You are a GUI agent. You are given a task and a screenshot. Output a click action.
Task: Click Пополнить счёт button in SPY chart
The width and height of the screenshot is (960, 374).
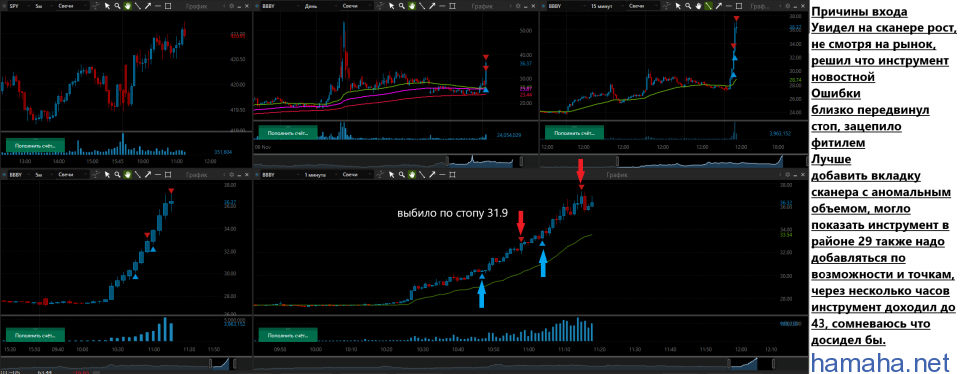click(35, 146)
